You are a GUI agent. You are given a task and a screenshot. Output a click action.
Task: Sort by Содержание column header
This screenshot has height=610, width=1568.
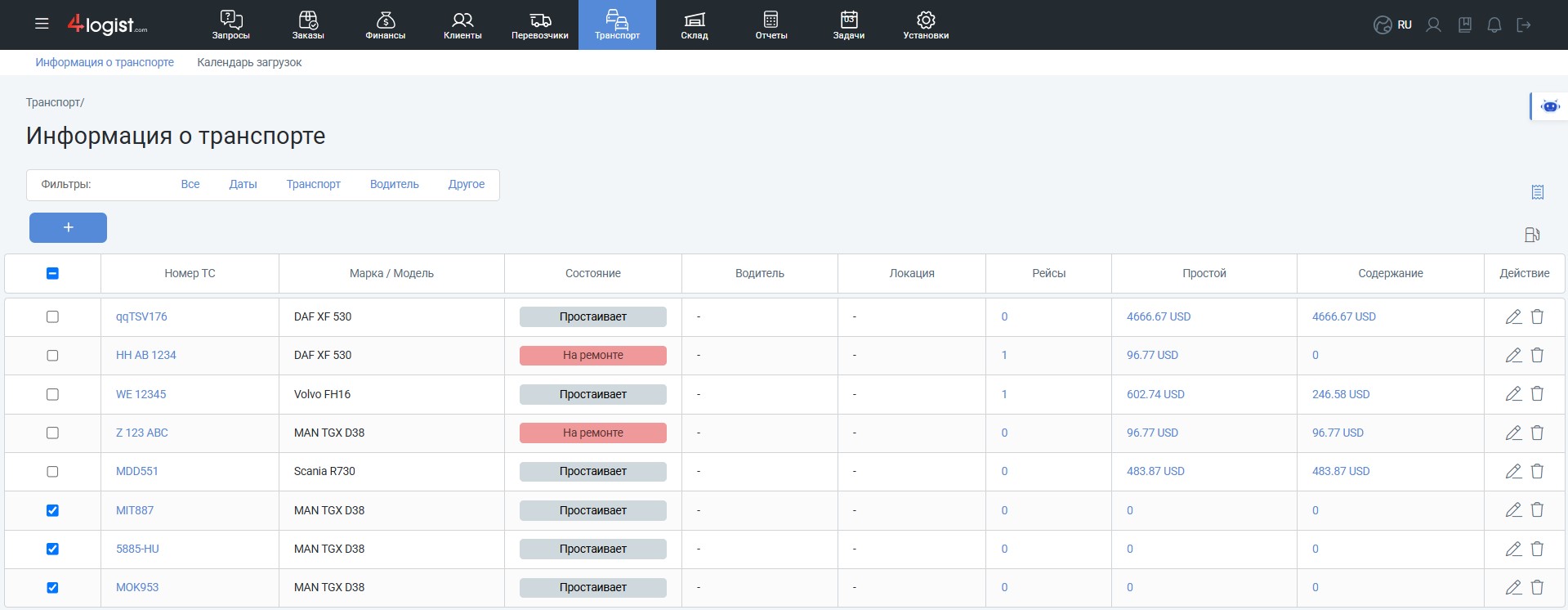click(1391, 273)
